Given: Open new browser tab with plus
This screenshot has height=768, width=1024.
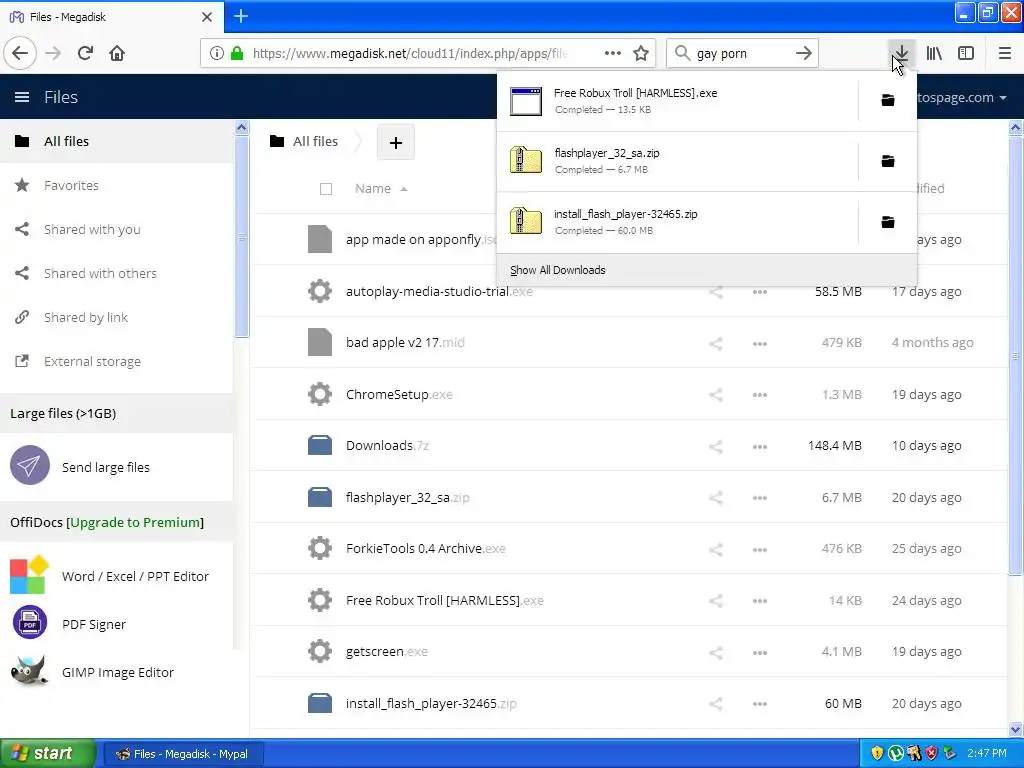Looking at the screenshot, I should point(240,16).
